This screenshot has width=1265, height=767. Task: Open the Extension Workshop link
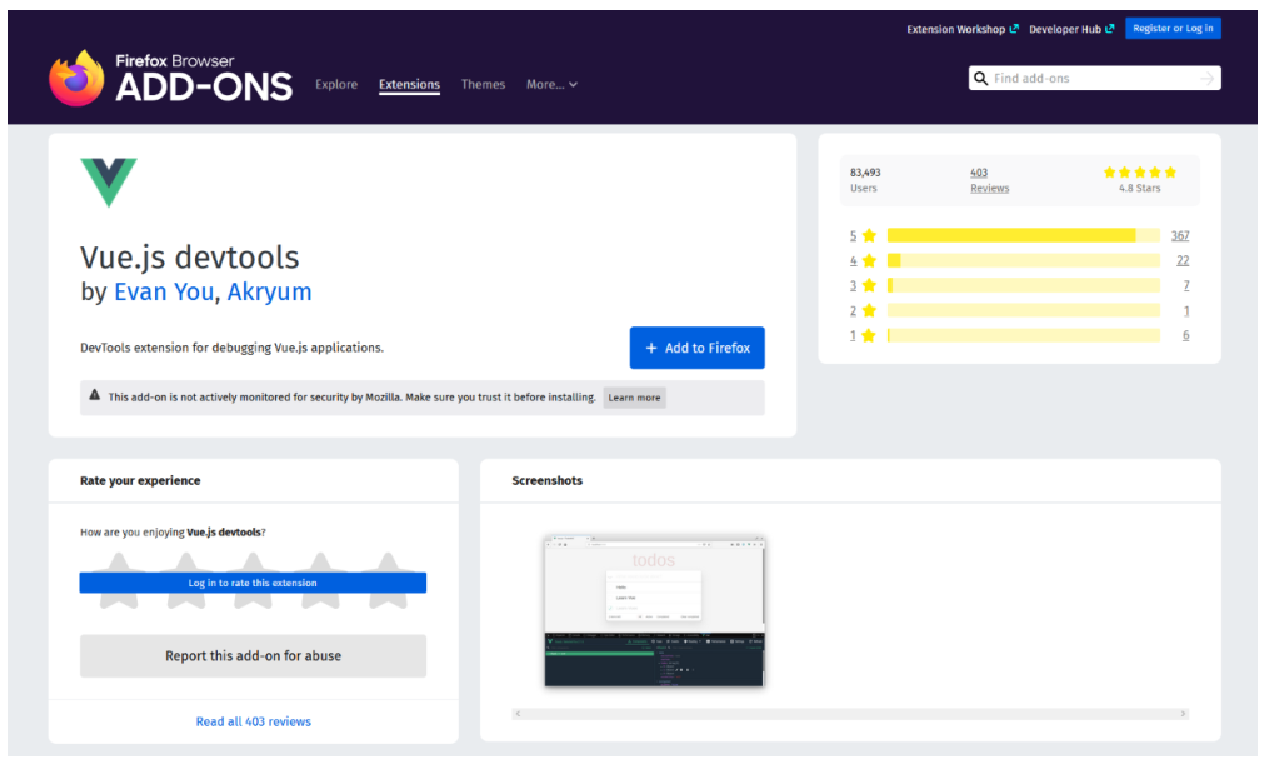tap(962, 29)
